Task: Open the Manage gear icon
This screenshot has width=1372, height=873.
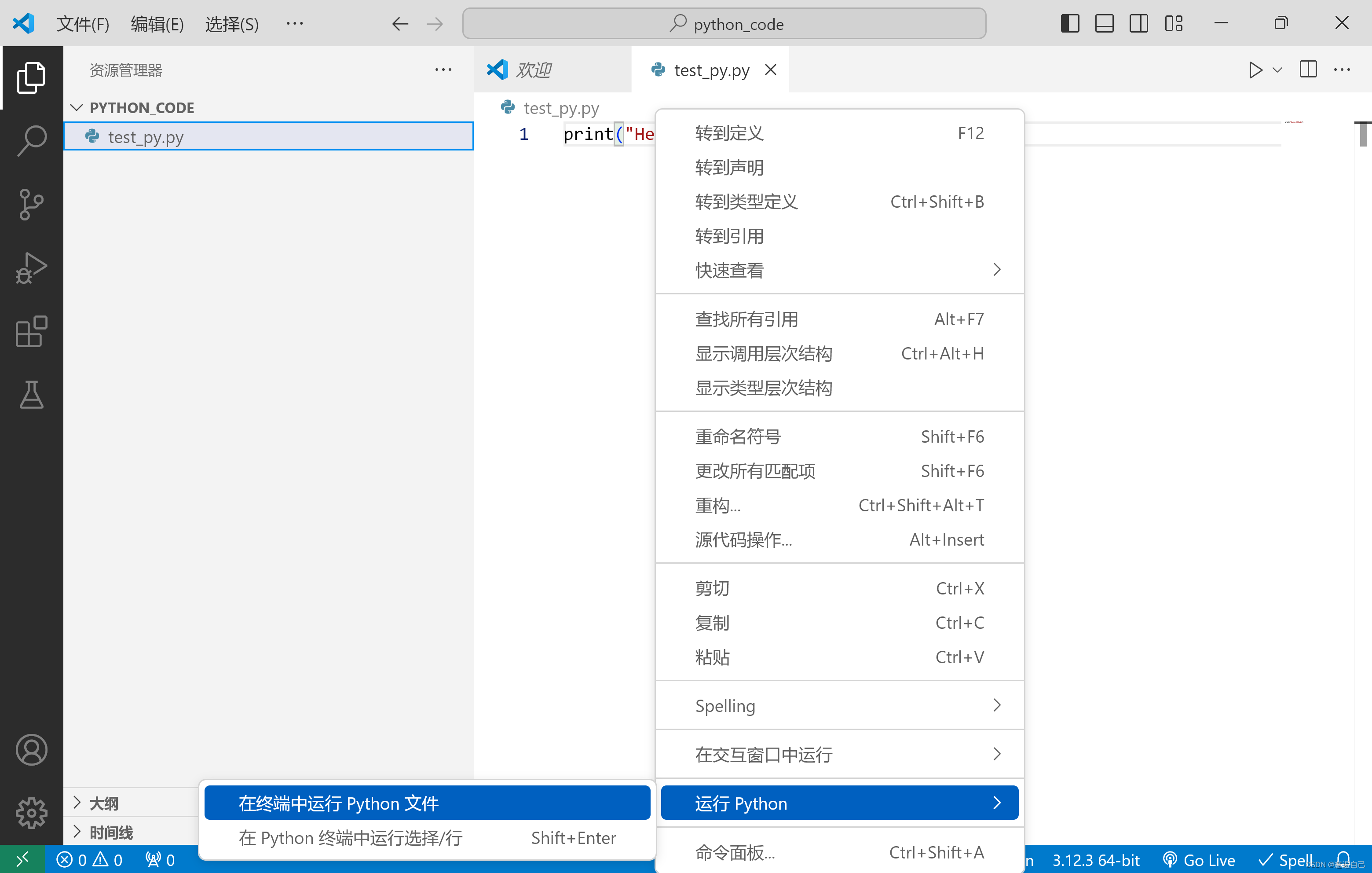Action: (31, 813)
